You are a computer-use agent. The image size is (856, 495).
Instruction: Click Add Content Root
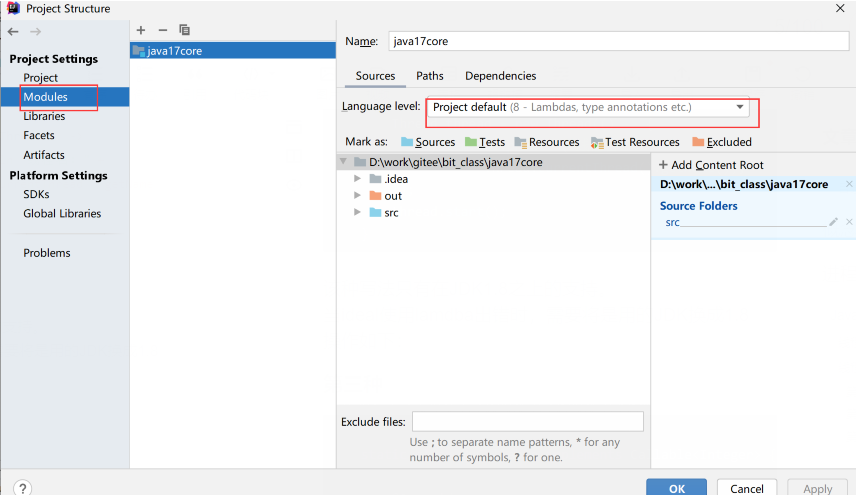tap(711, 165)
